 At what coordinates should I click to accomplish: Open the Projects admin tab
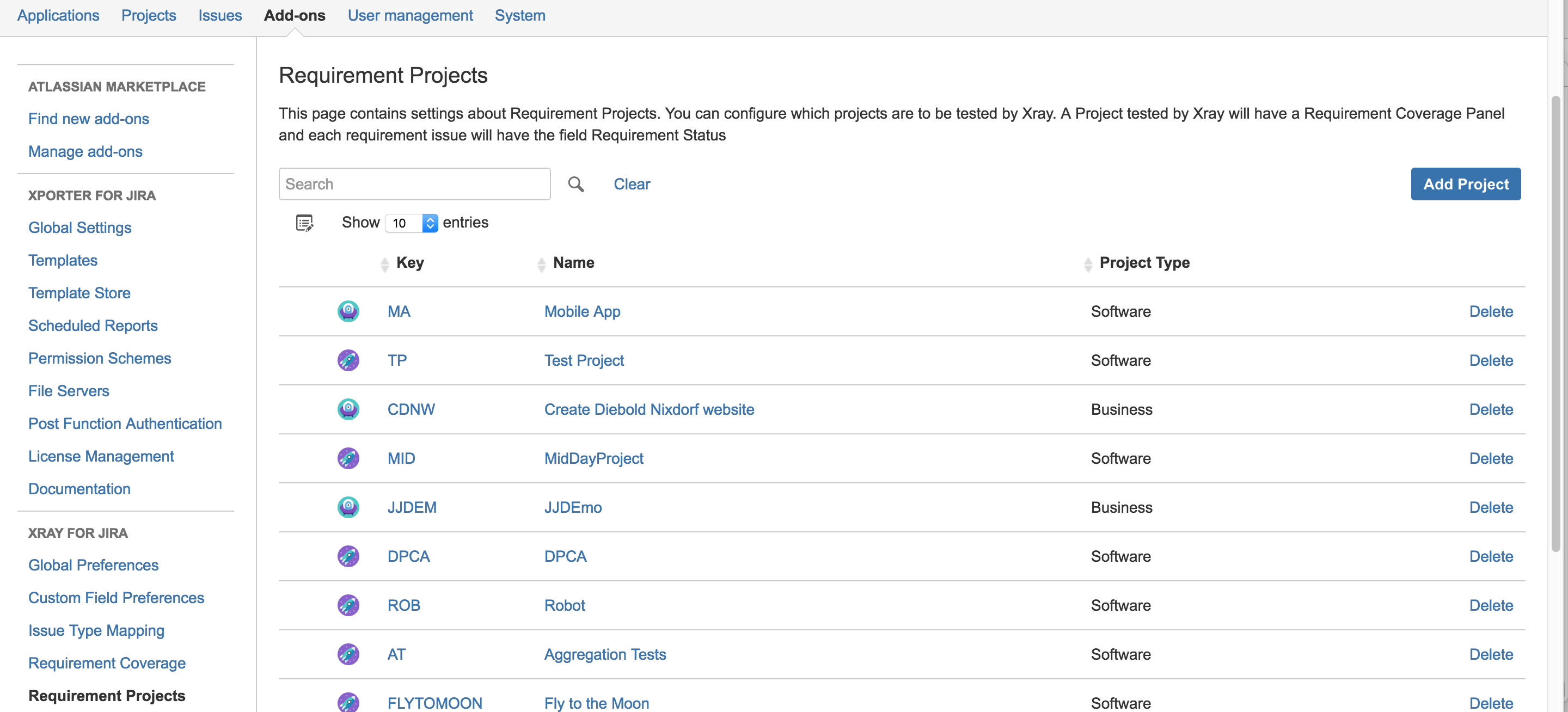(x=149, y=15)
